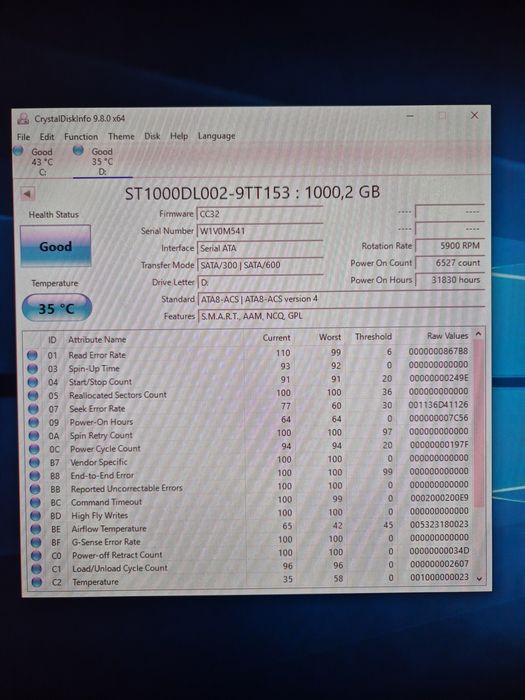Click the Threshold column header
This screenshot has width=525, height=700.
(373, 337)
